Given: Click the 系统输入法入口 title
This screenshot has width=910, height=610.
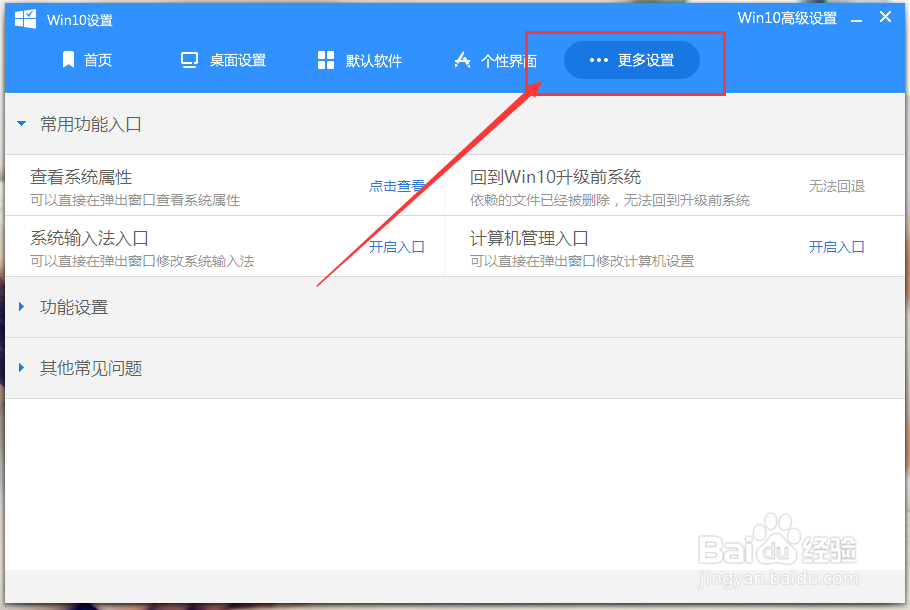Looking at the screenshot, I should coord(89,238).
